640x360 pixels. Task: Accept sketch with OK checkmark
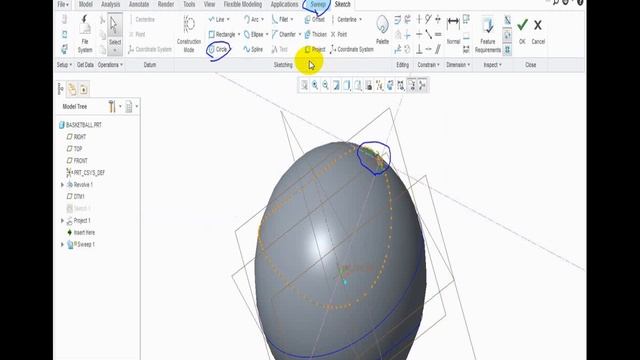[522, 30]
